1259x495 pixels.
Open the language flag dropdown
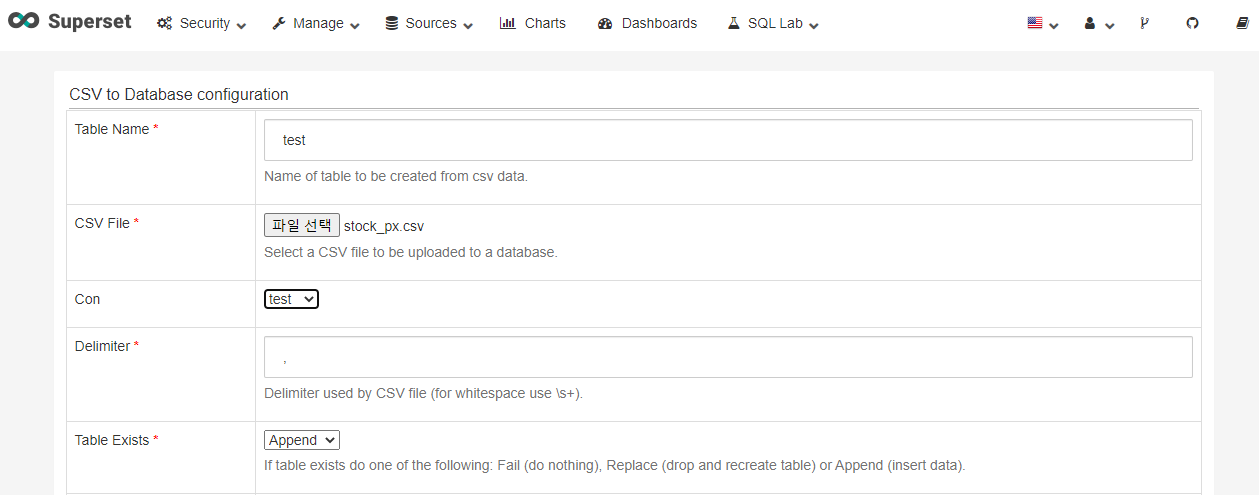point(1042,23)
